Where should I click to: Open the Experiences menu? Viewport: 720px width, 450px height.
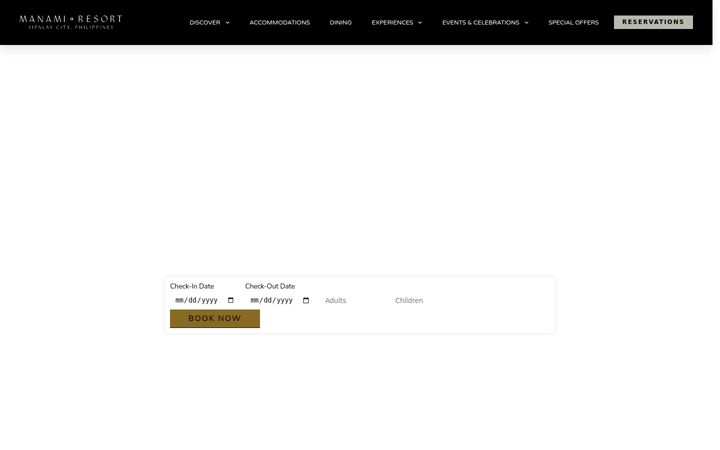392,22
